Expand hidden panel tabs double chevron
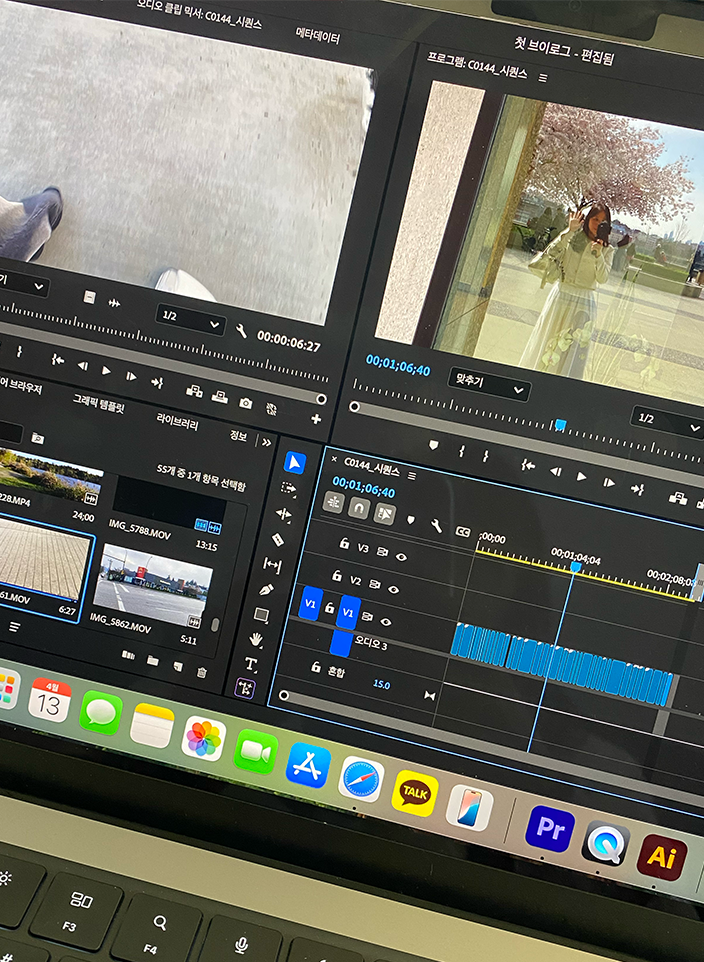Image resolution: width=704 pixels, height=962 pixels. (266, 442)
